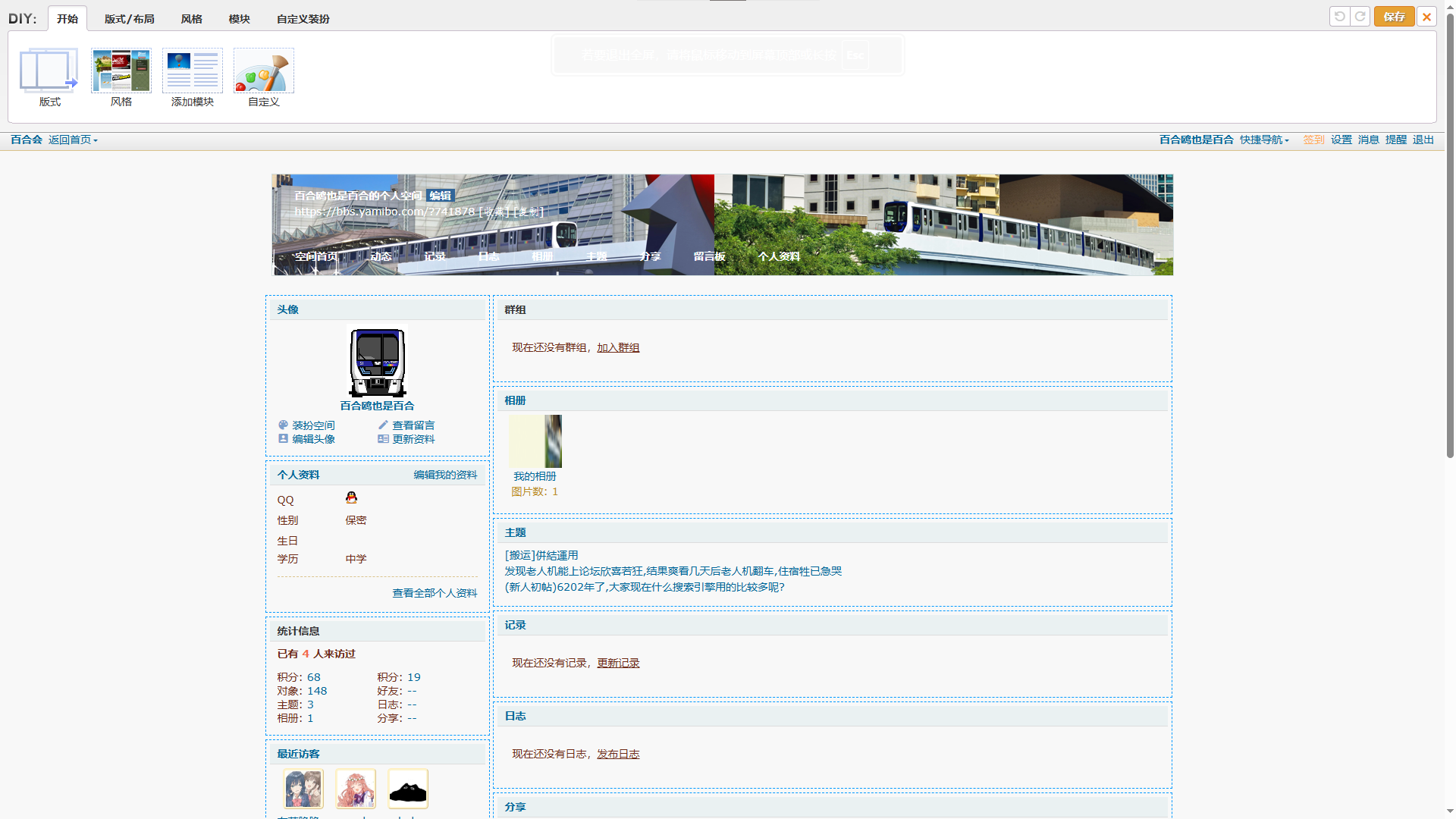Image resolution: width=1456 pixels, height=819 pixels.
Task: Click the 添加模块 add module icon
Action: [193, 71]
